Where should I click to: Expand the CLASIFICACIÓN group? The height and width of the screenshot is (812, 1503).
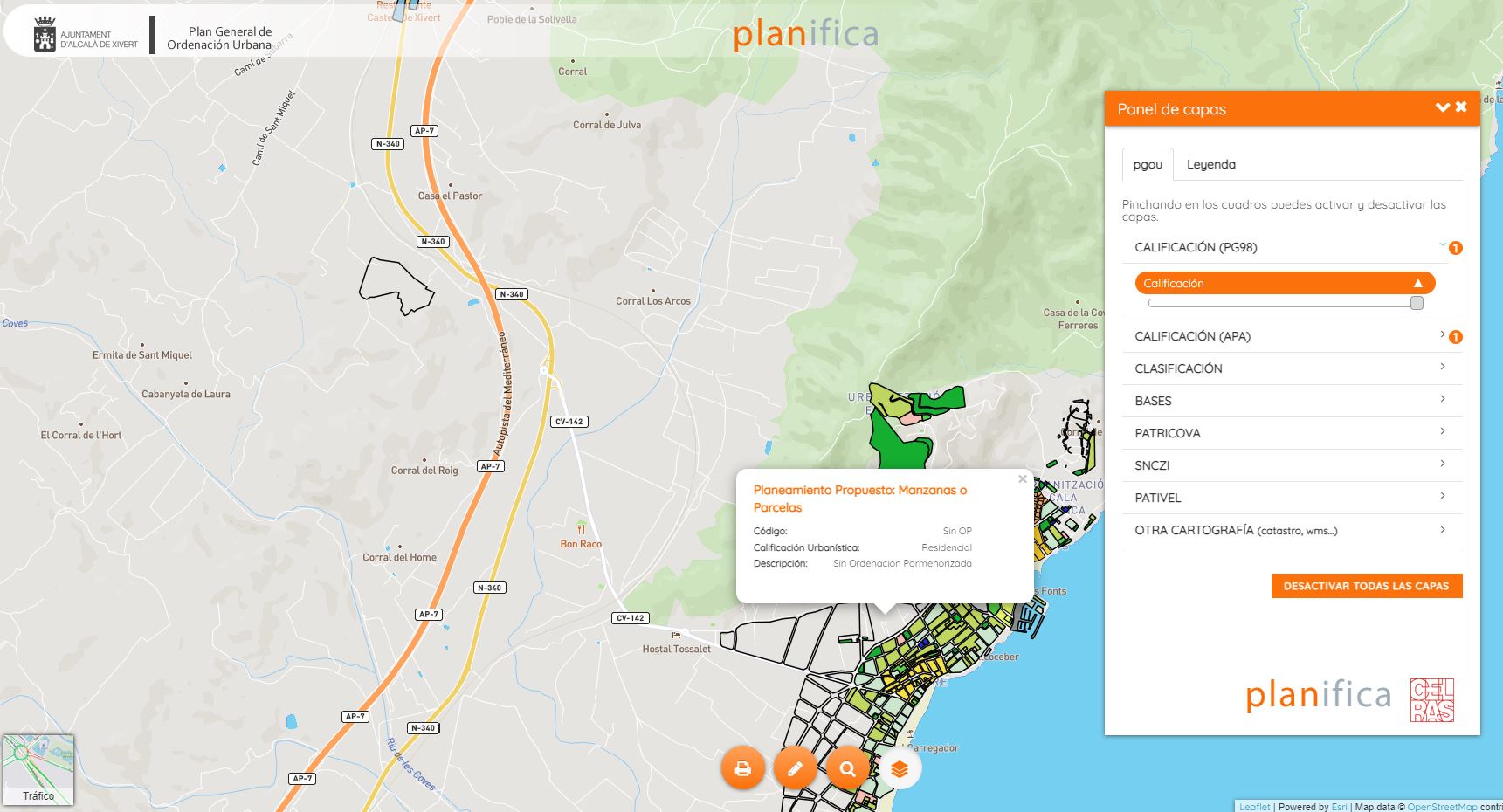pos(1293,368)
